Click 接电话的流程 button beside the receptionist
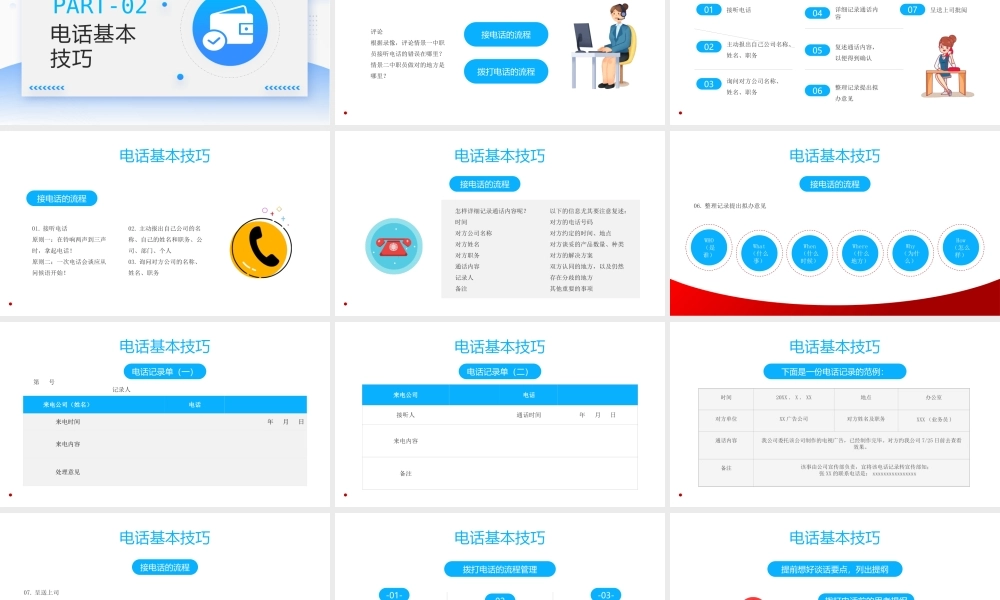Screen dimensions: 1000x600 point(506,34)
